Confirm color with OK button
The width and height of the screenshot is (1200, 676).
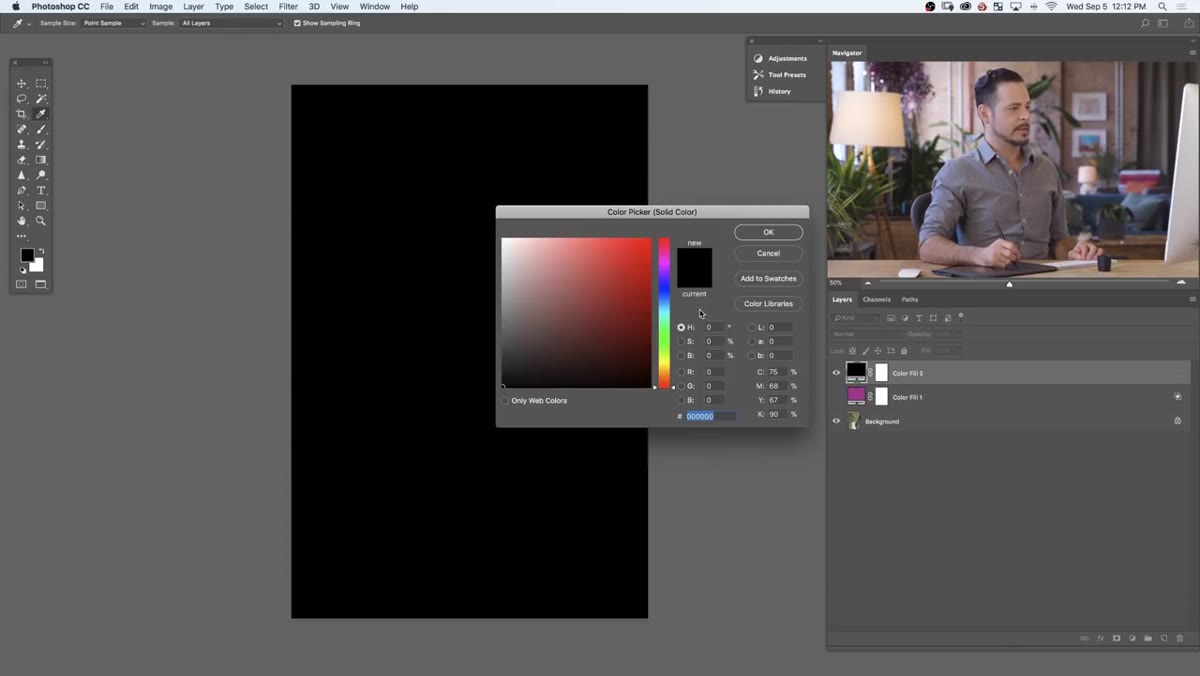768,232
